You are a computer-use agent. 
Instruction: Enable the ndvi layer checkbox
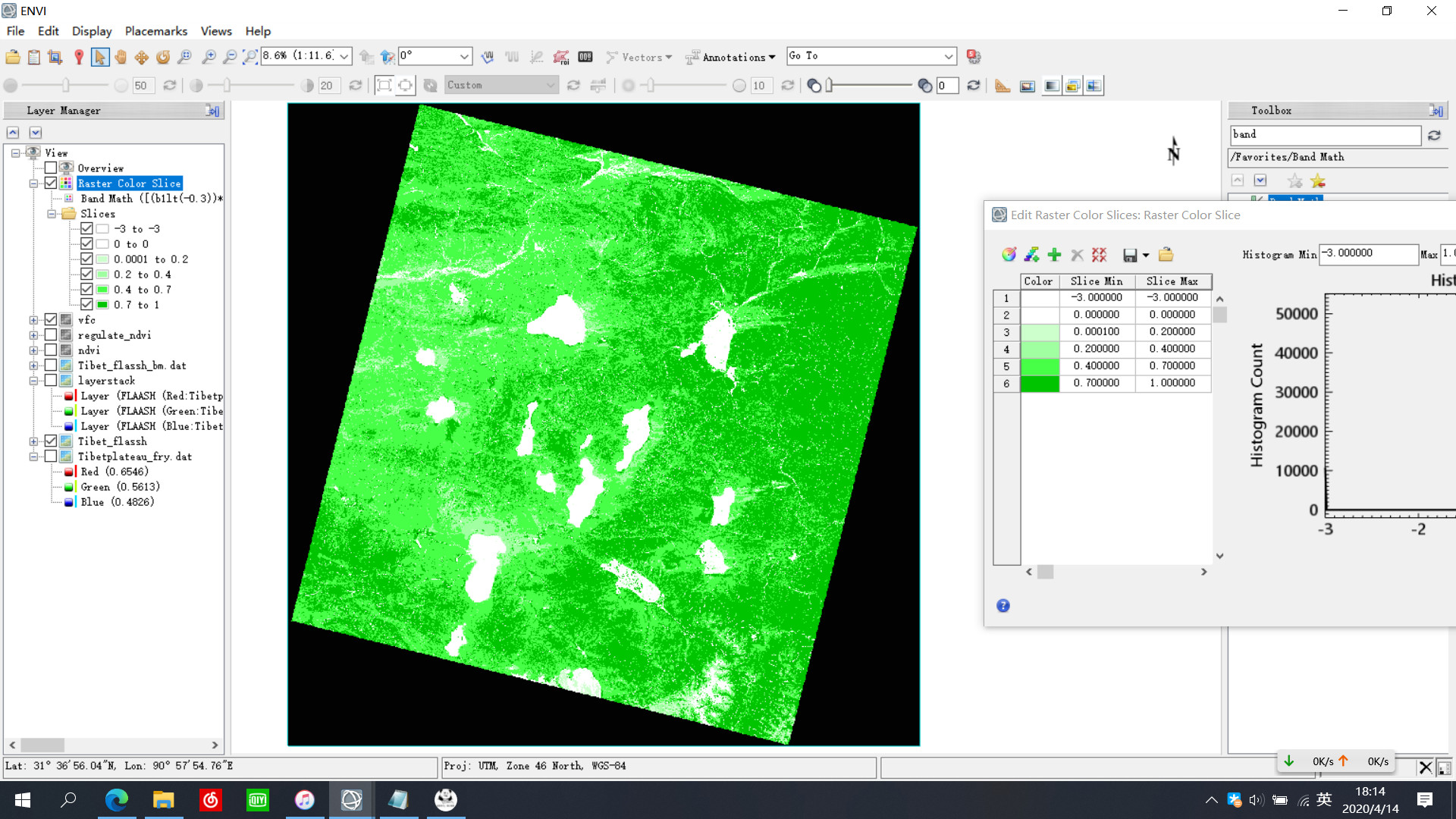pyautogui.click(x=51, y=350)
